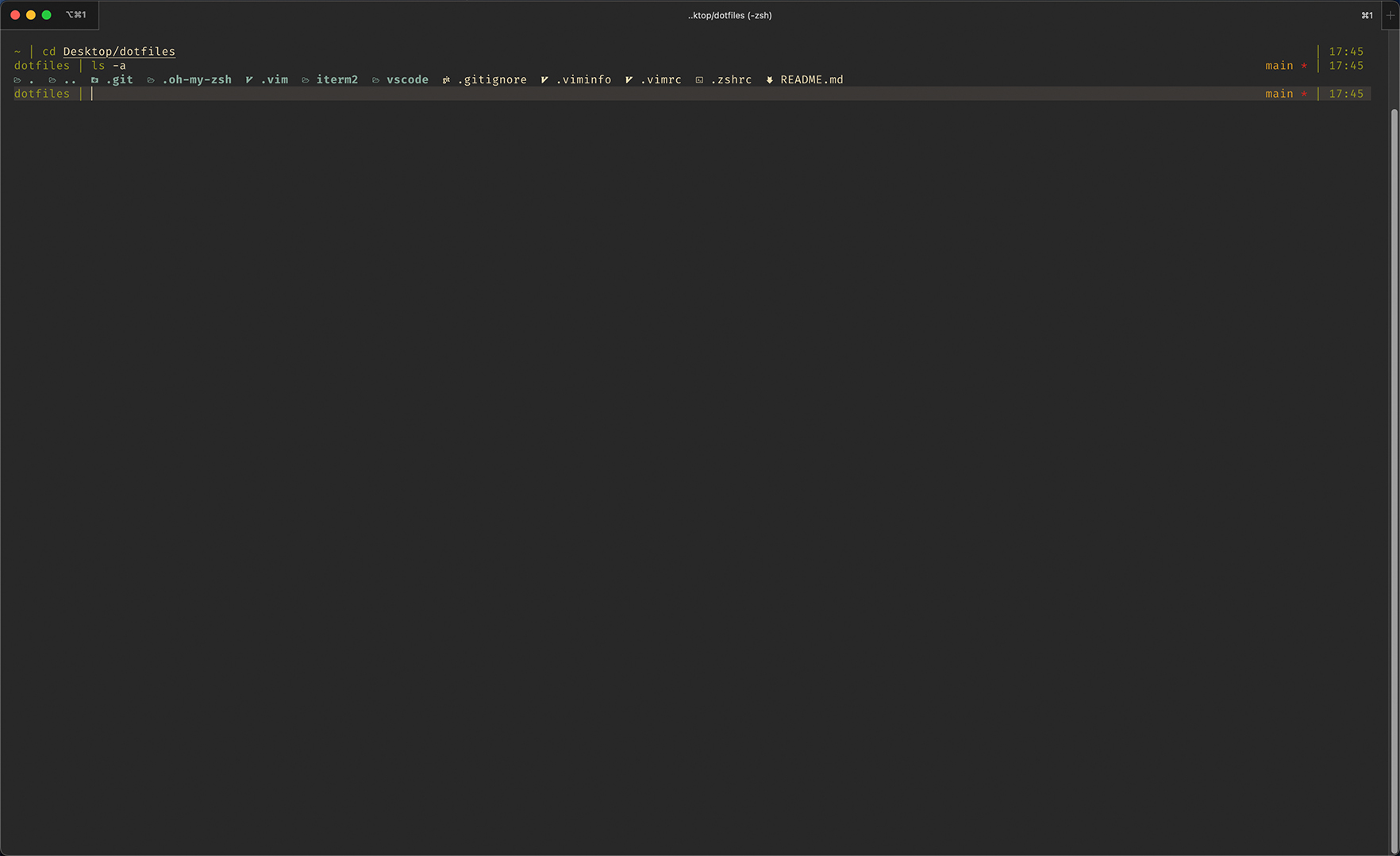Click the green maximize window button
Screen dimensions: 1400x856
pos(47,15)
